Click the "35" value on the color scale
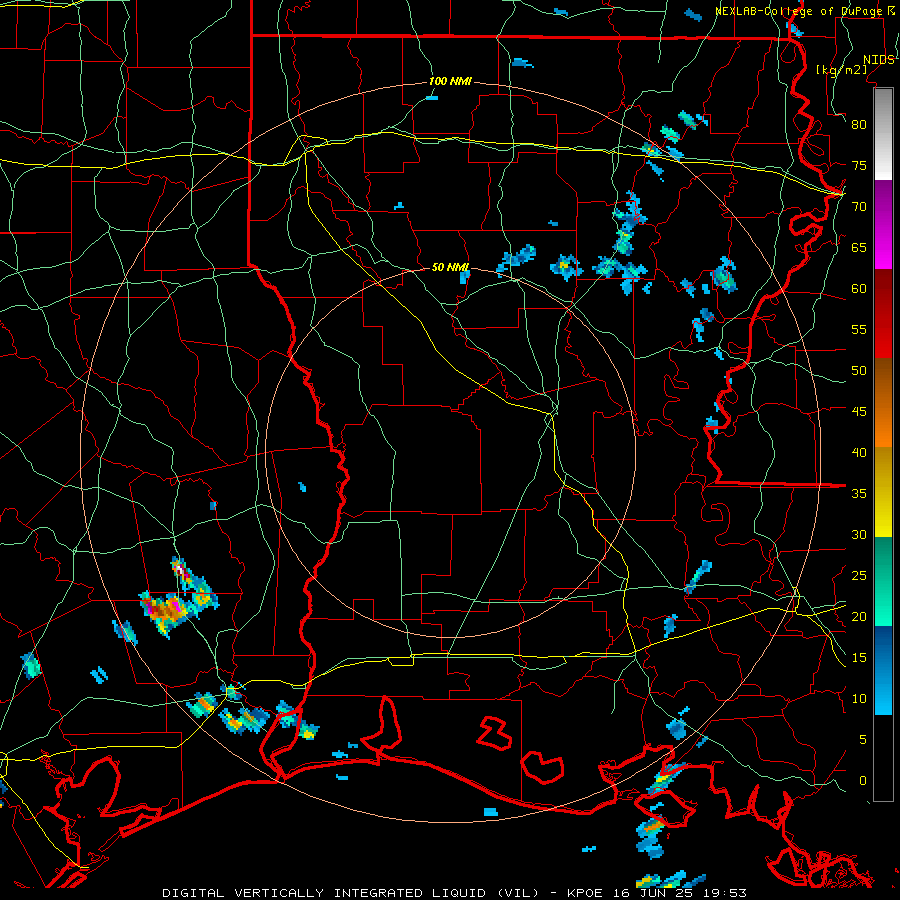 (859, 494)
